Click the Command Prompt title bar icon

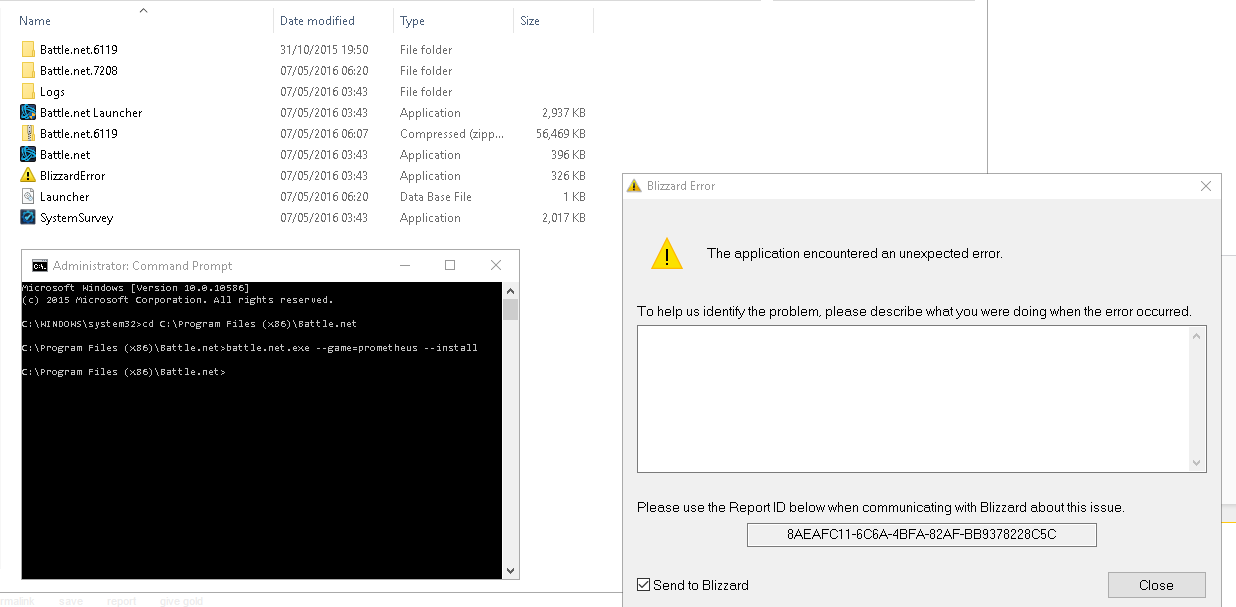coord(40,266)
